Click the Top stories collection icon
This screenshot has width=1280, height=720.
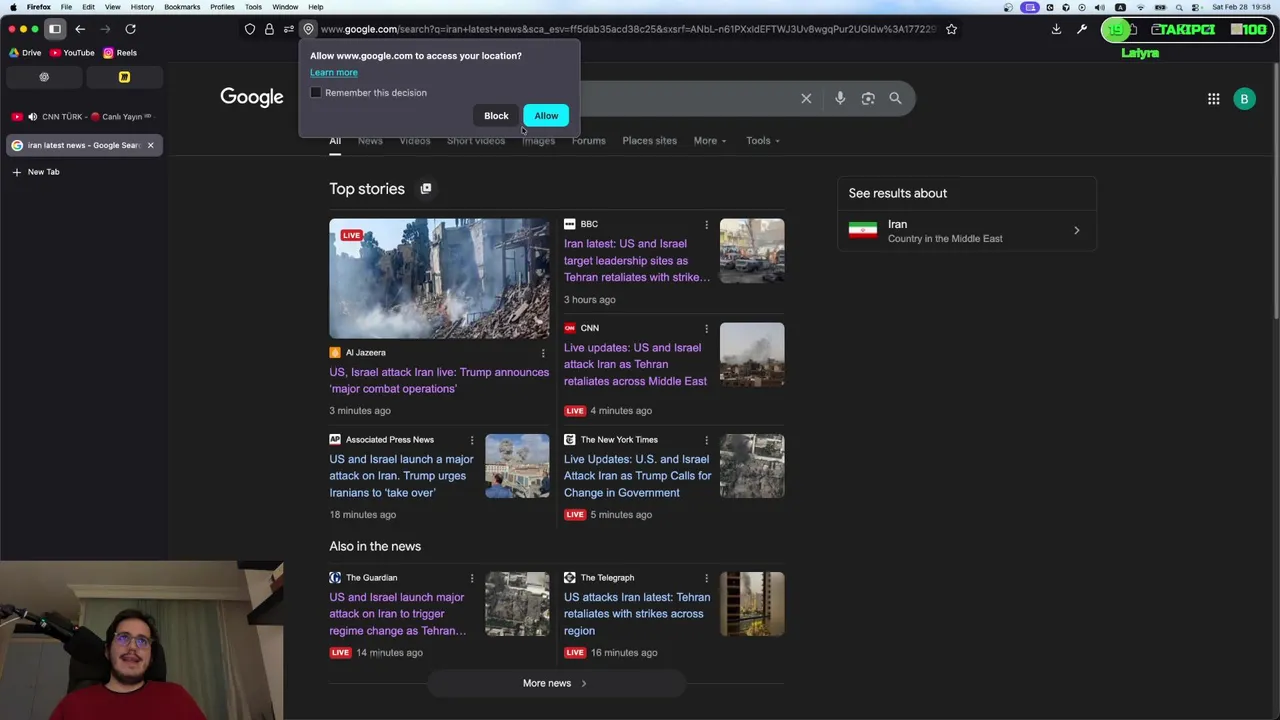coord(426,188)
